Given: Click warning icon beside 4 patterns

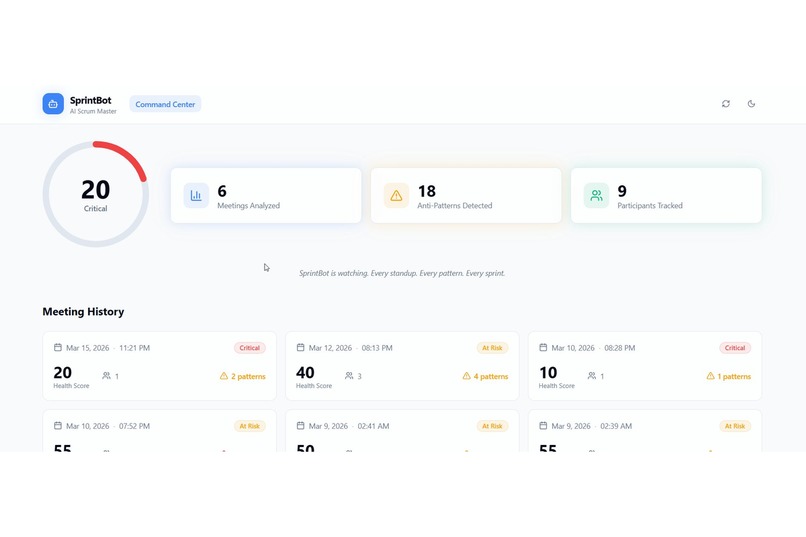Looking at the screenshot, I should [x=466, y=376].
